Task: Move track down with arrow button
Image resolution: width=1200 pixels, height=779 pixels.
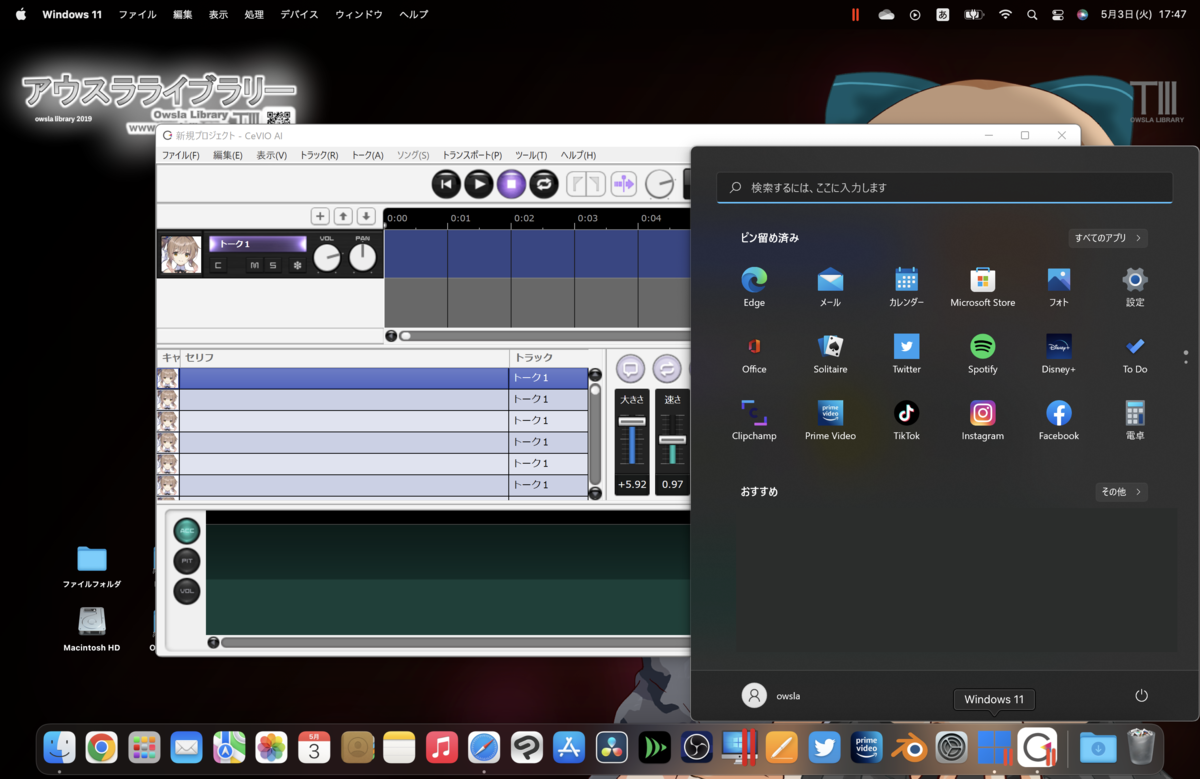Action: click(x=366, y=216)
